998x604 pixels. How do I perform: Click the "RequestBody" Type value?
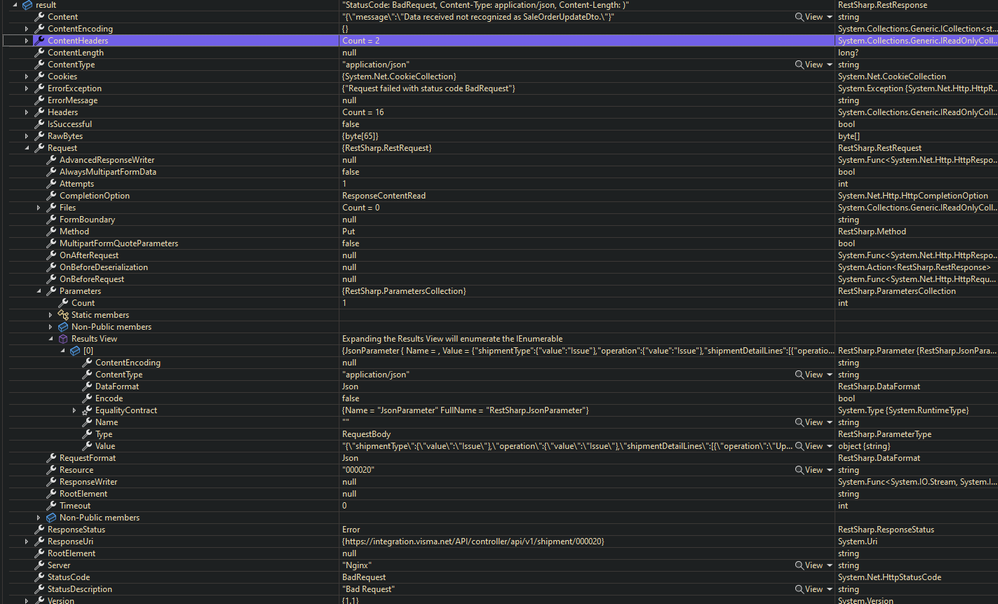tap(367, 435)
